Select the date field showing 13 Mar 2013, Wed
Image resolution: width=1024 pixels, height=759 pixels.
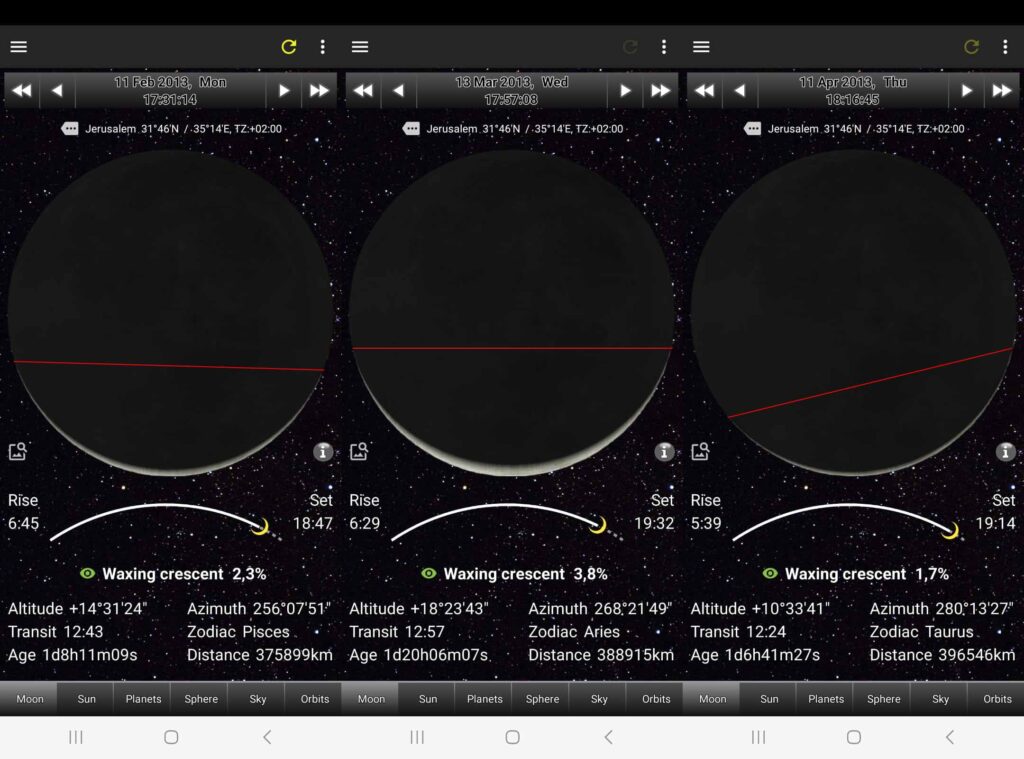click(511, 91)
